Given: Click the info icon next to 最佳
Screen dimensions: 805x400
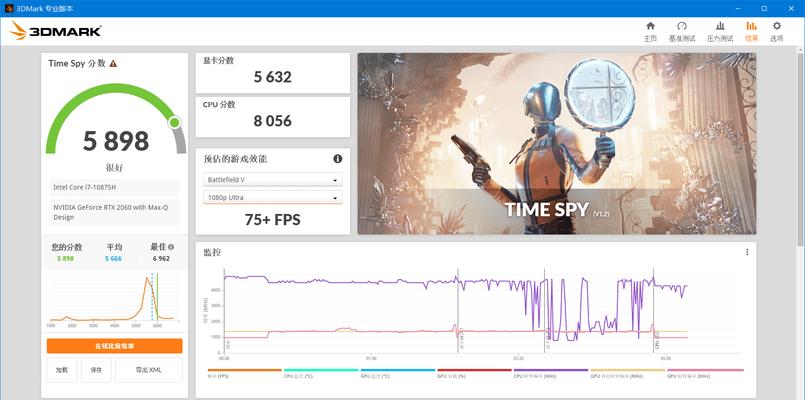Looking at the screenshot, I should [171, 247].
